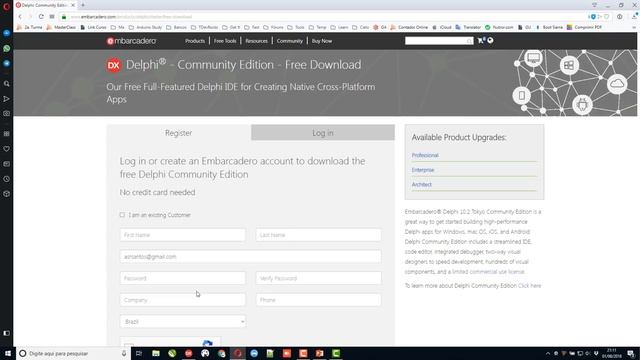
Task: Click the Last Name field
Action: (319, 235)
